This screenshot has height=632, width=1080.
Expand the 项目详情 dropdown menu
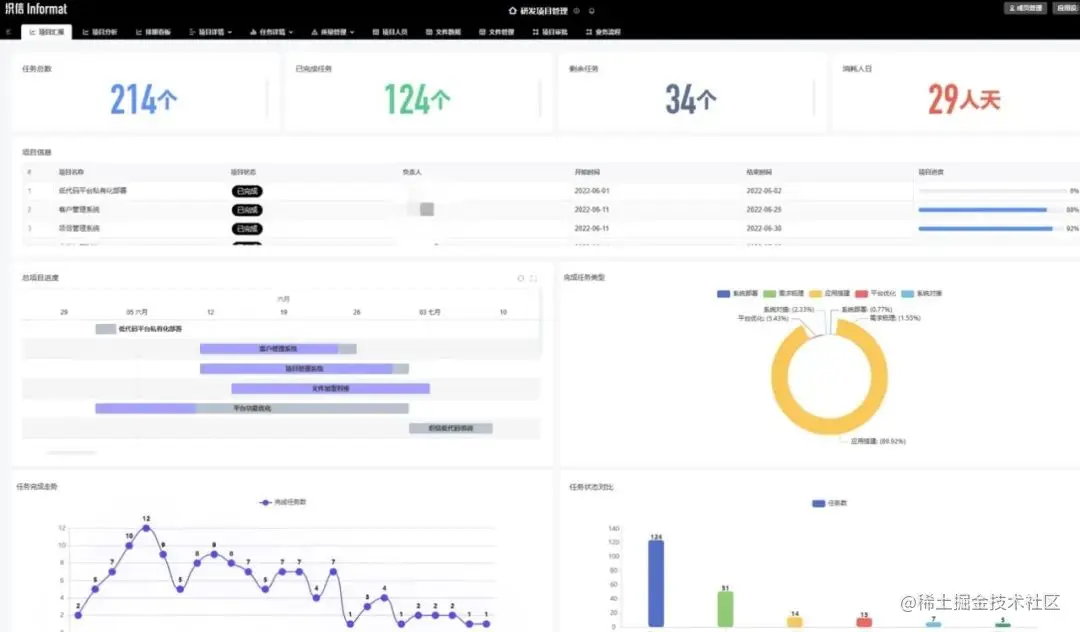click(x=210, y=32)
